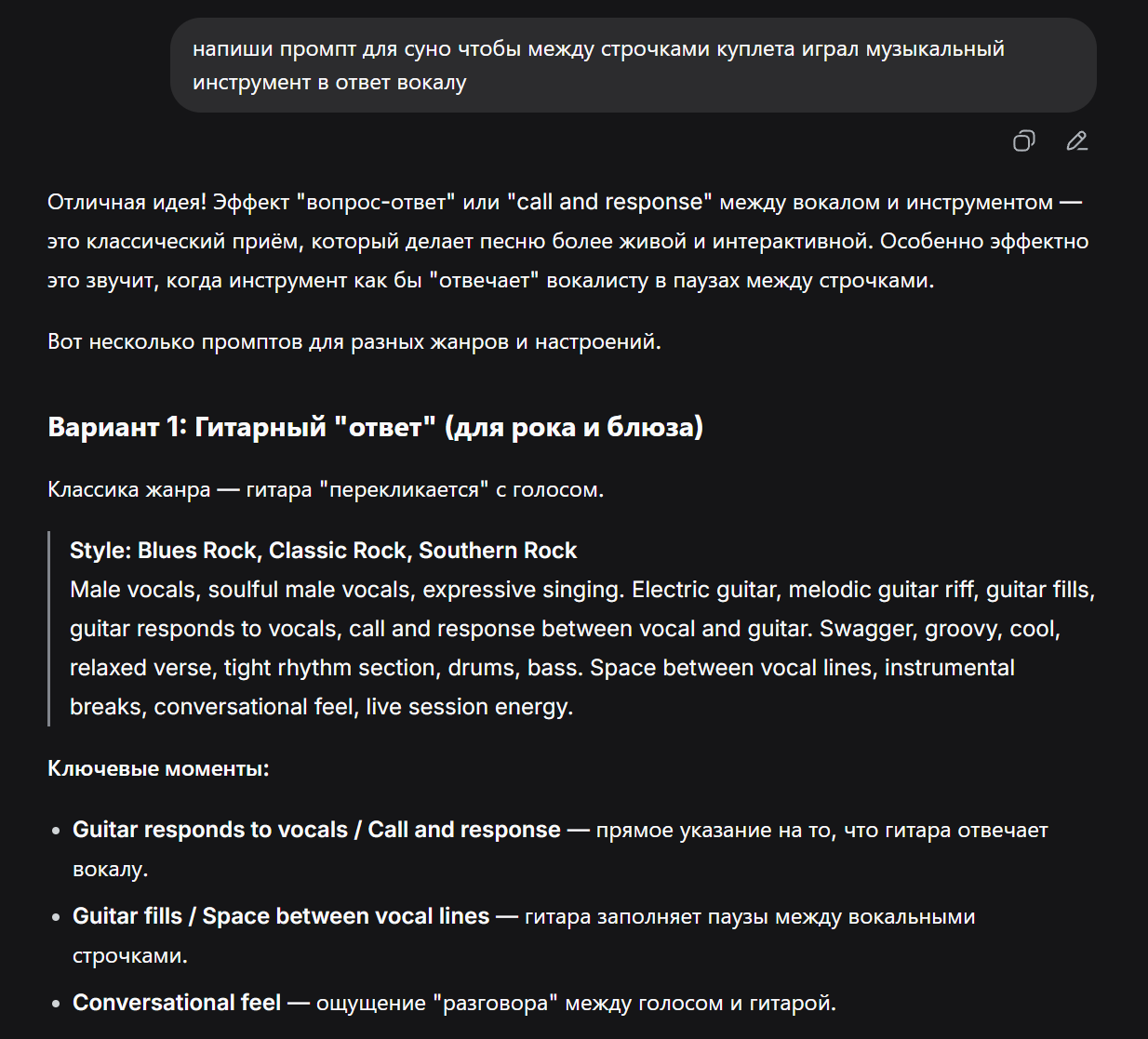The image size is (1148, 1039).
Task: Click the user's prompt message bubble
Action: [633, 65]
